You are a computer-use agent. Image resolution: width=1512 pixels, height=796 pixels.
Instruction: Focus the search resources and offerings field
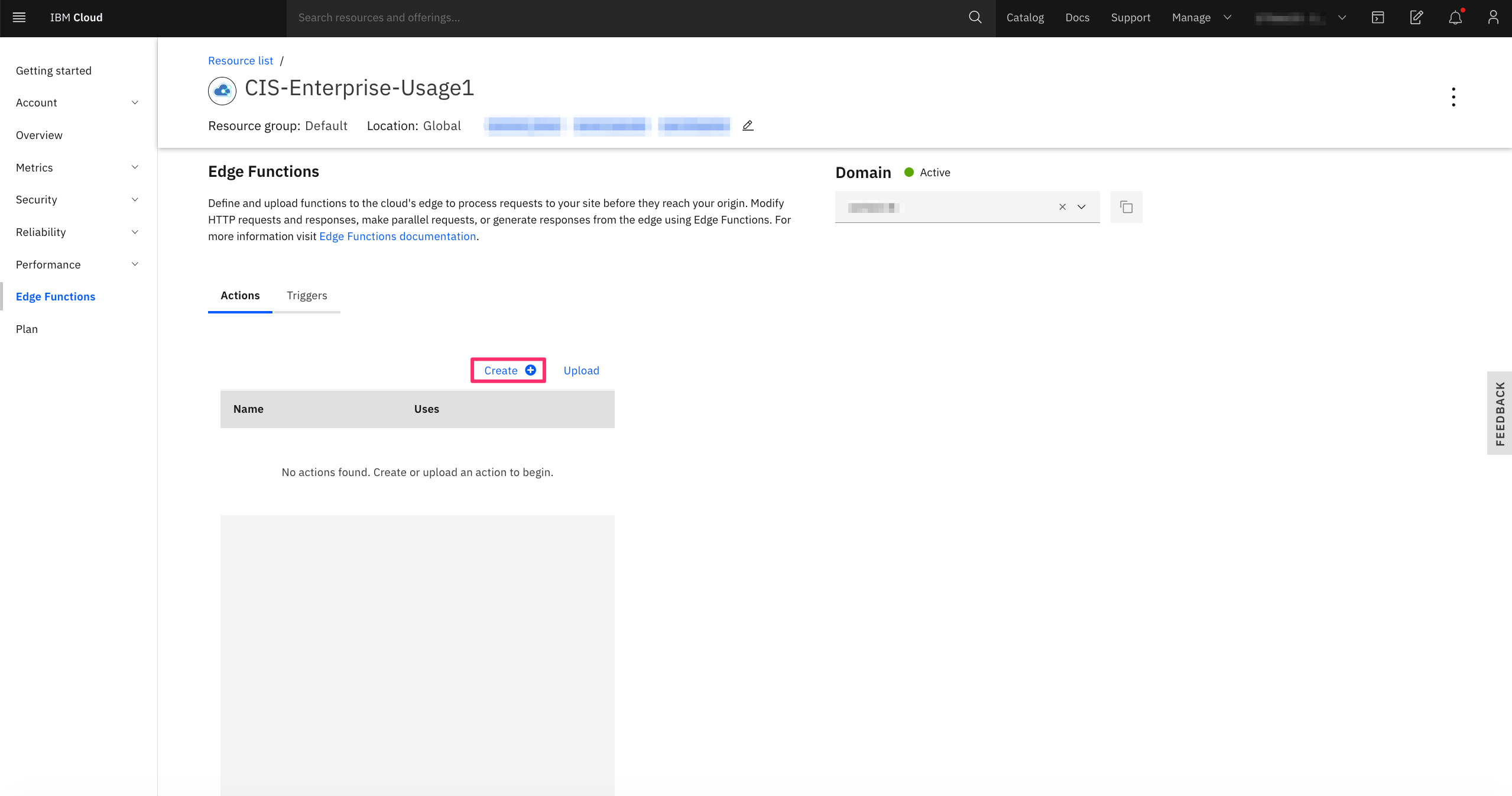627,18
